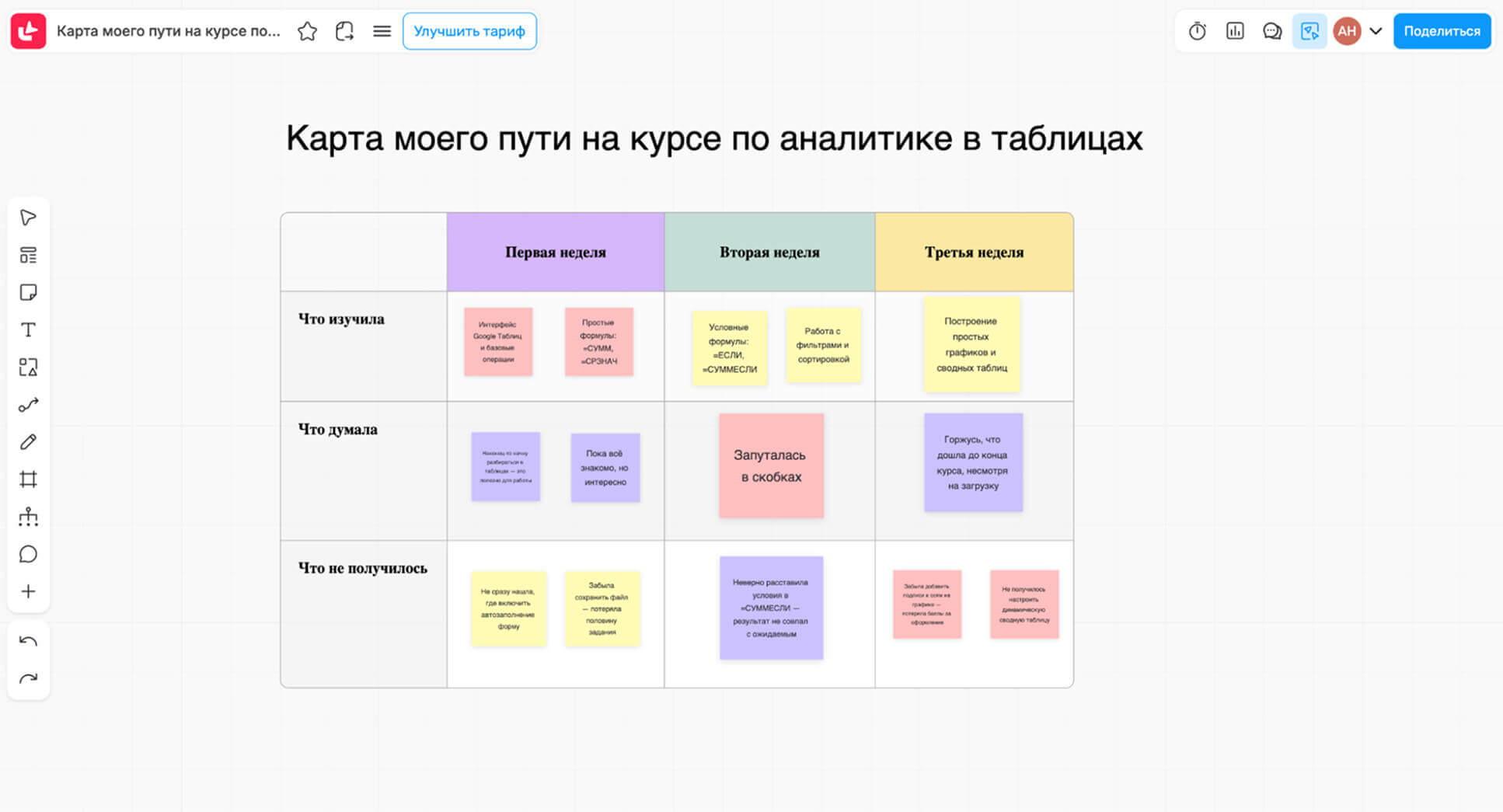Open the mind map diagram tool
The width and height of the screenshot is (1503, 812).
[28, 517]
